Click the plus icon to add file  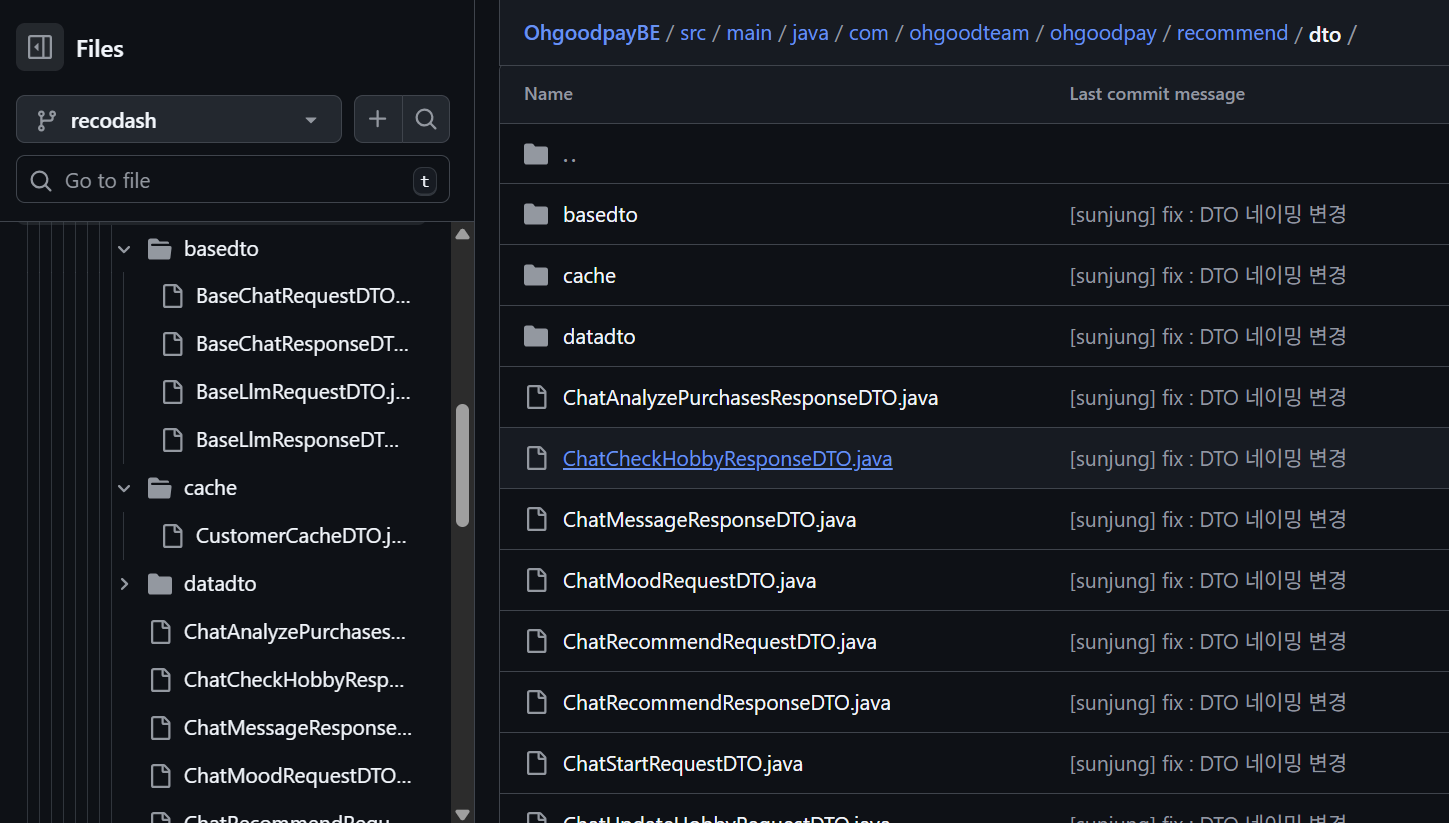(377, 120)
